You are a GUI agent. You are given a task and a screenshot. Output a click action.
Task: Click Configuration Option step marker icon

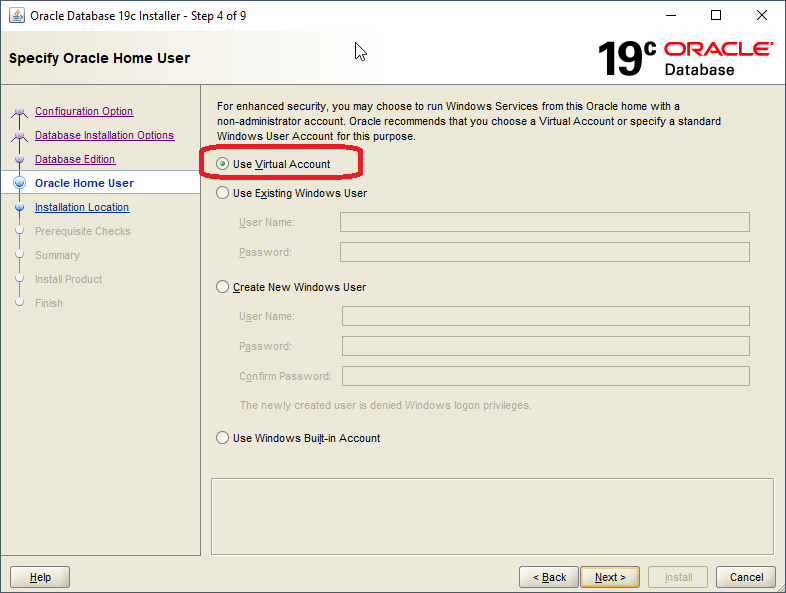(20, 111)
